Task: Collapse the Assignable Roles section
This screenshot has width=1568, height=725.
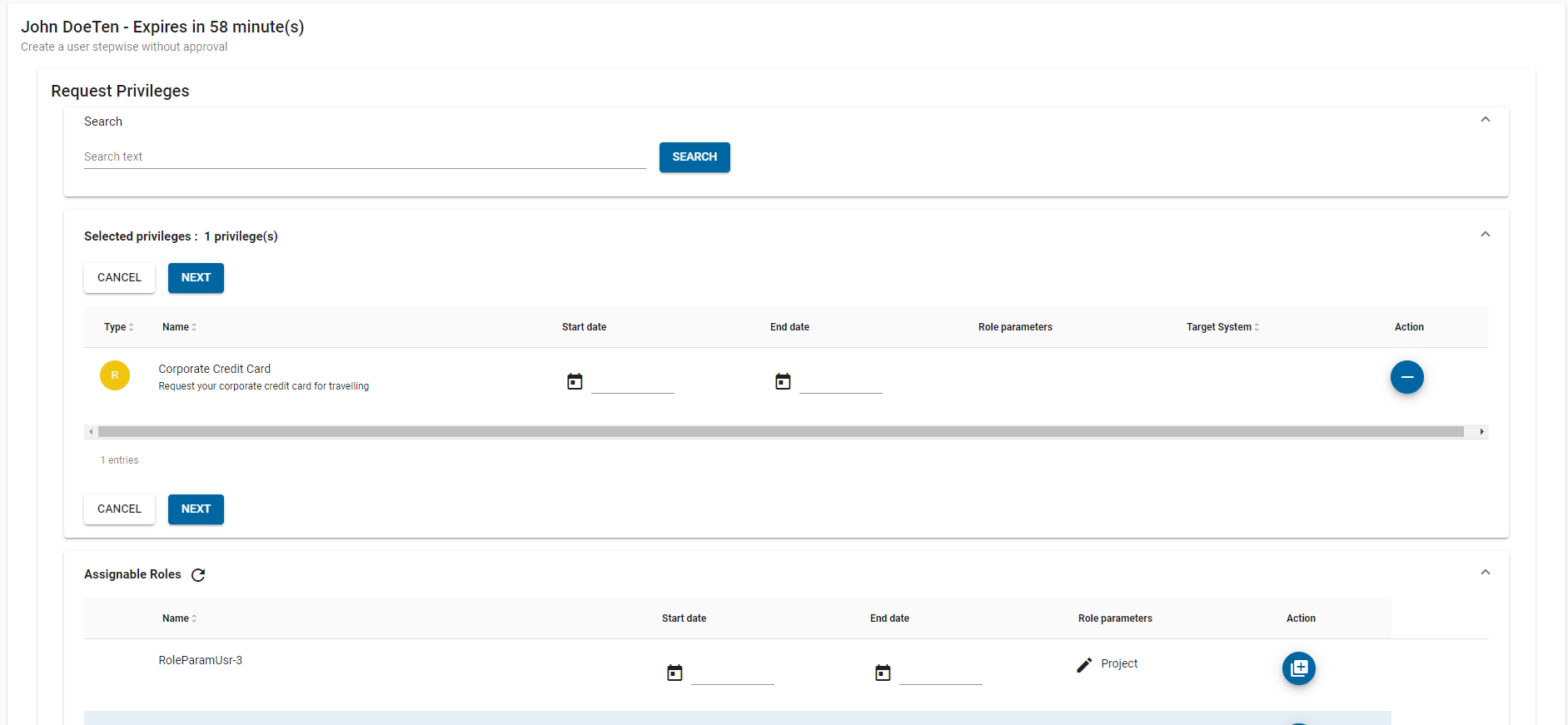Action: (1485, 573)
